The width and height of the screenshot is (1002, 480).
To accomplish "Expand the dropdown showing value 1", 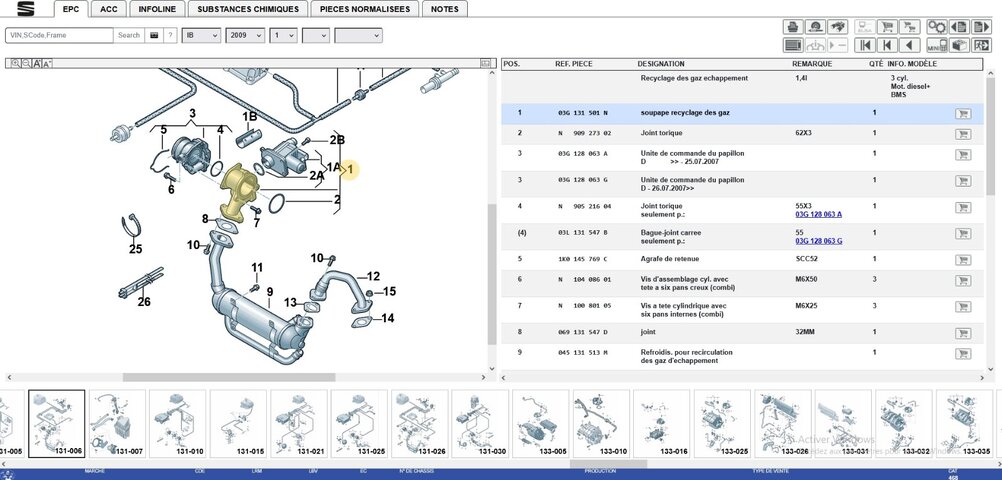I will (283, 35).
